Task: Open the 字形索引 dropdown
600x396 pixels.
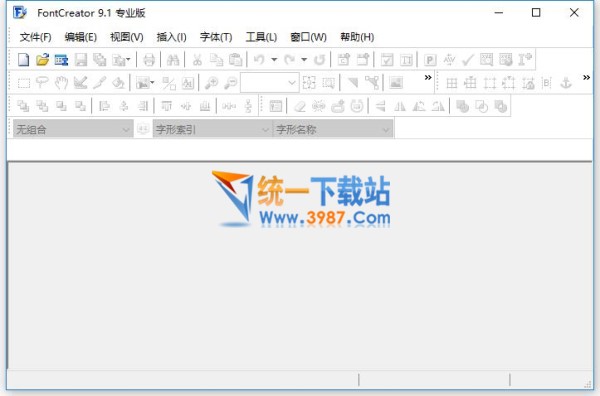Action: point(213,129)
